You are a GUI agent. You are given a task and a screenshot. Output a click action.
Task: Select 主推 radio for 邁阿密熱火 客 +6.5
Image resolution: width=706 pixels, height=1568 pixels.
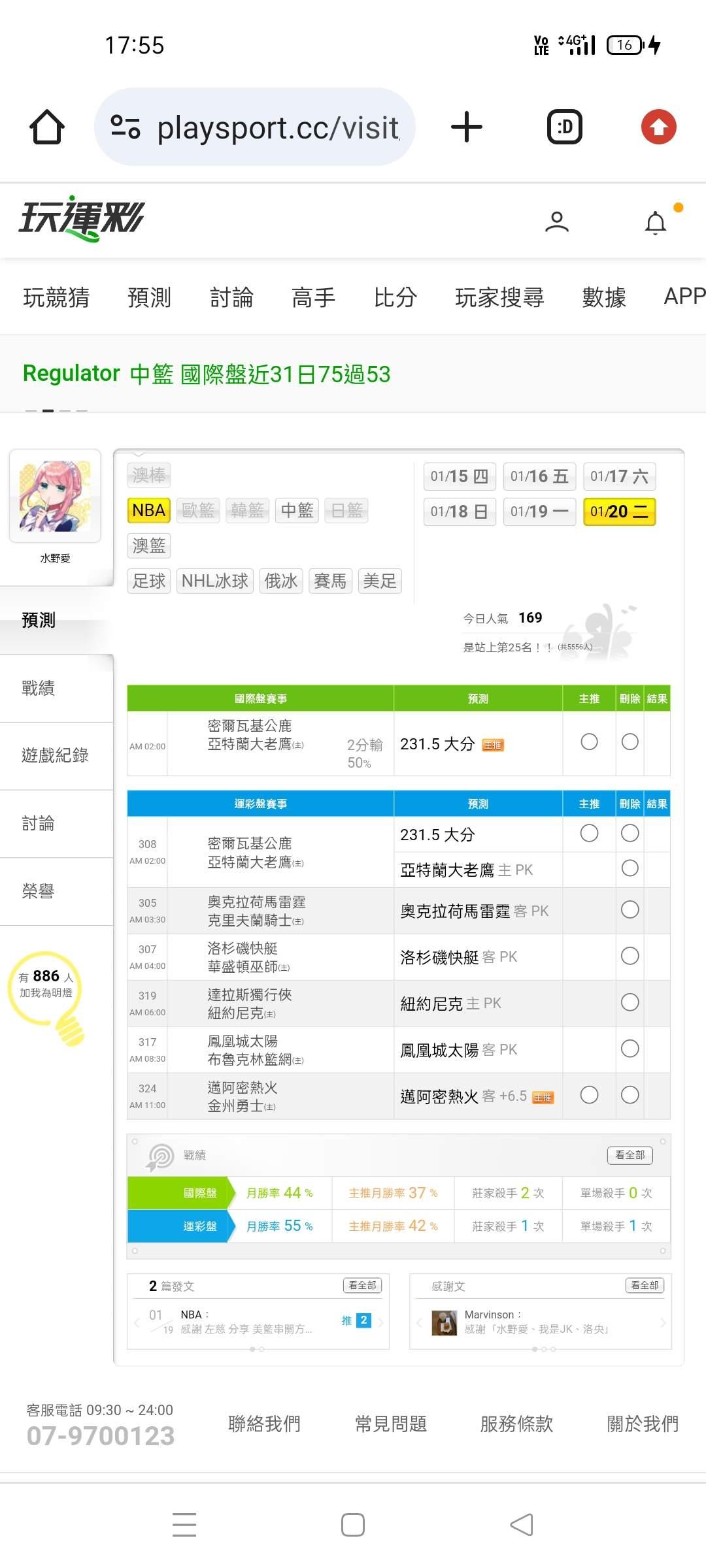coord(589,1095)
